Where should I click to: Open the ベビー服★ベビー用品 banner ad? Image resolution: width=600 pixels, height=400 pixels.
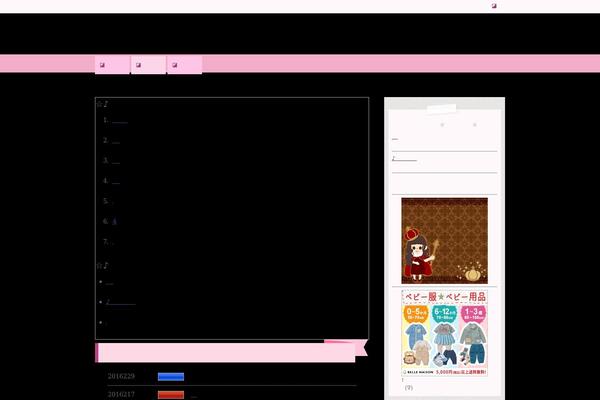tap(444, 333)
